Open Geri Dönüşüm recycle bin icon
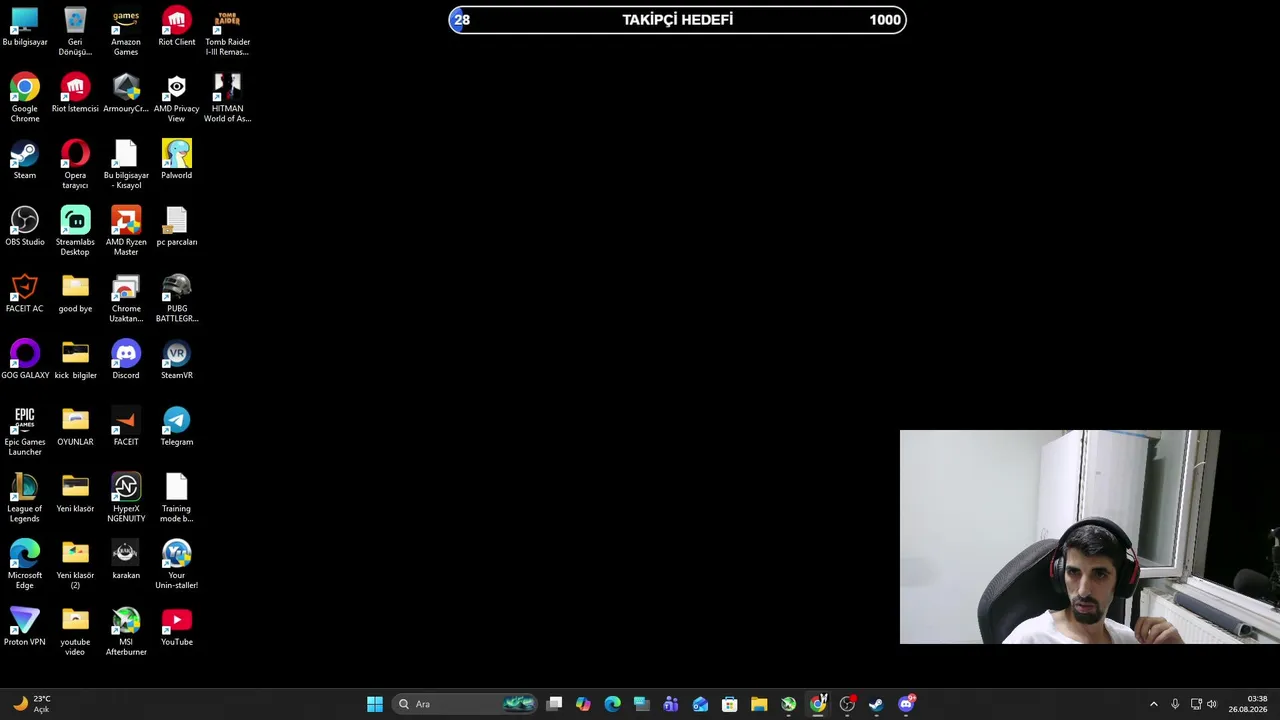 click(75, 31)
